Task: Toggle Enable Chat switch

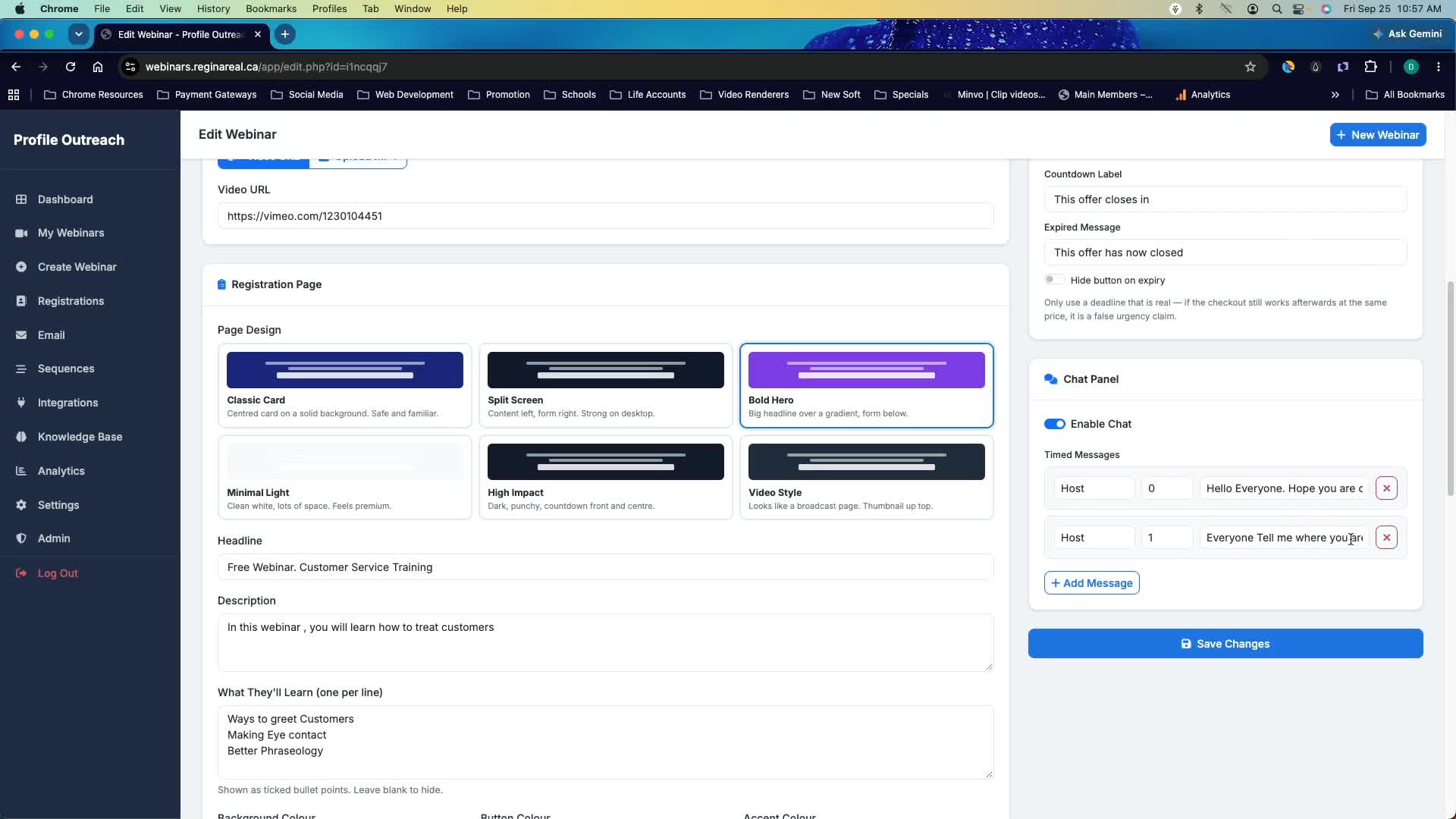Action: click(1055, 424)
